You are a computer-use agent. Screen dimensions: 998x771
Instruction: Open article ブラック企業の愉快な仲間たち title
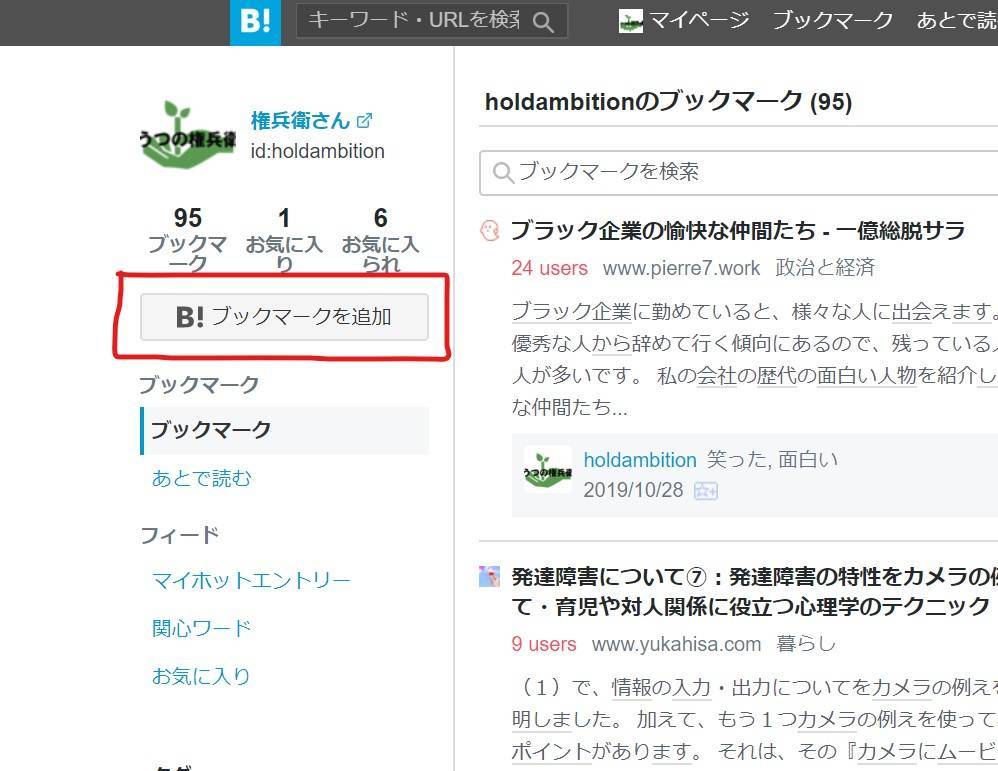pos(738,230)
